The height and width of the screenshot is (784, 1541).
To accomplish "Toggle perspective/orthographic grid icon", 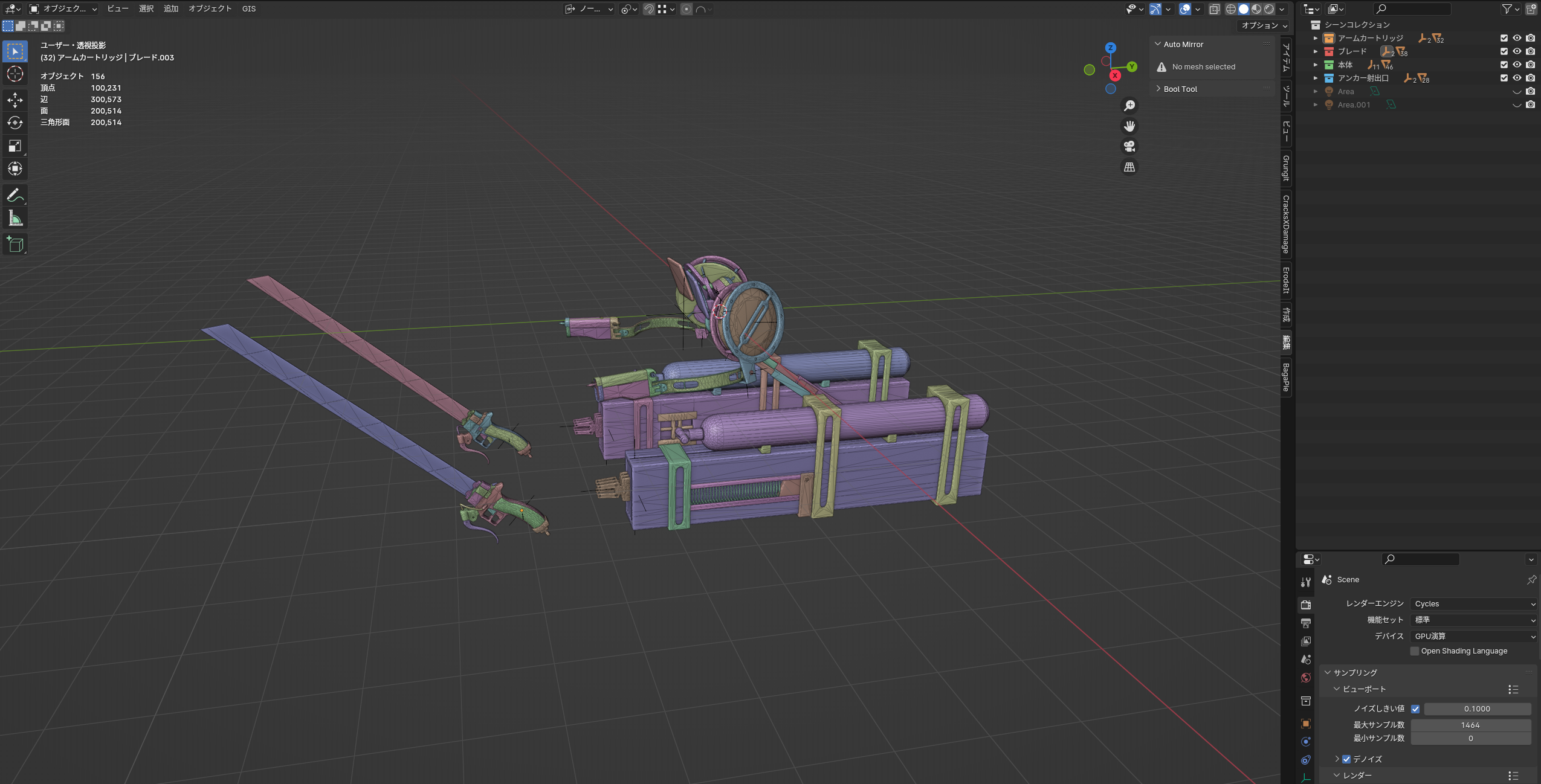I will point(1129,167).
